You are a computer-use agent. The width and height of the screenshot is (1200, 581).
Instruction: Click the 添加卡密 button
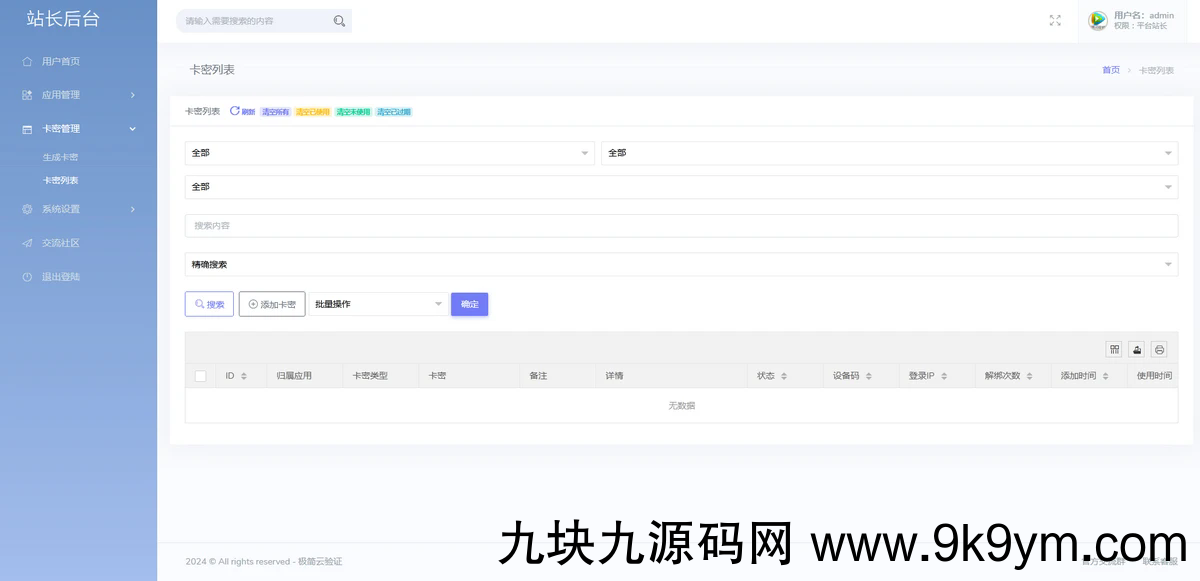point(272,304)
